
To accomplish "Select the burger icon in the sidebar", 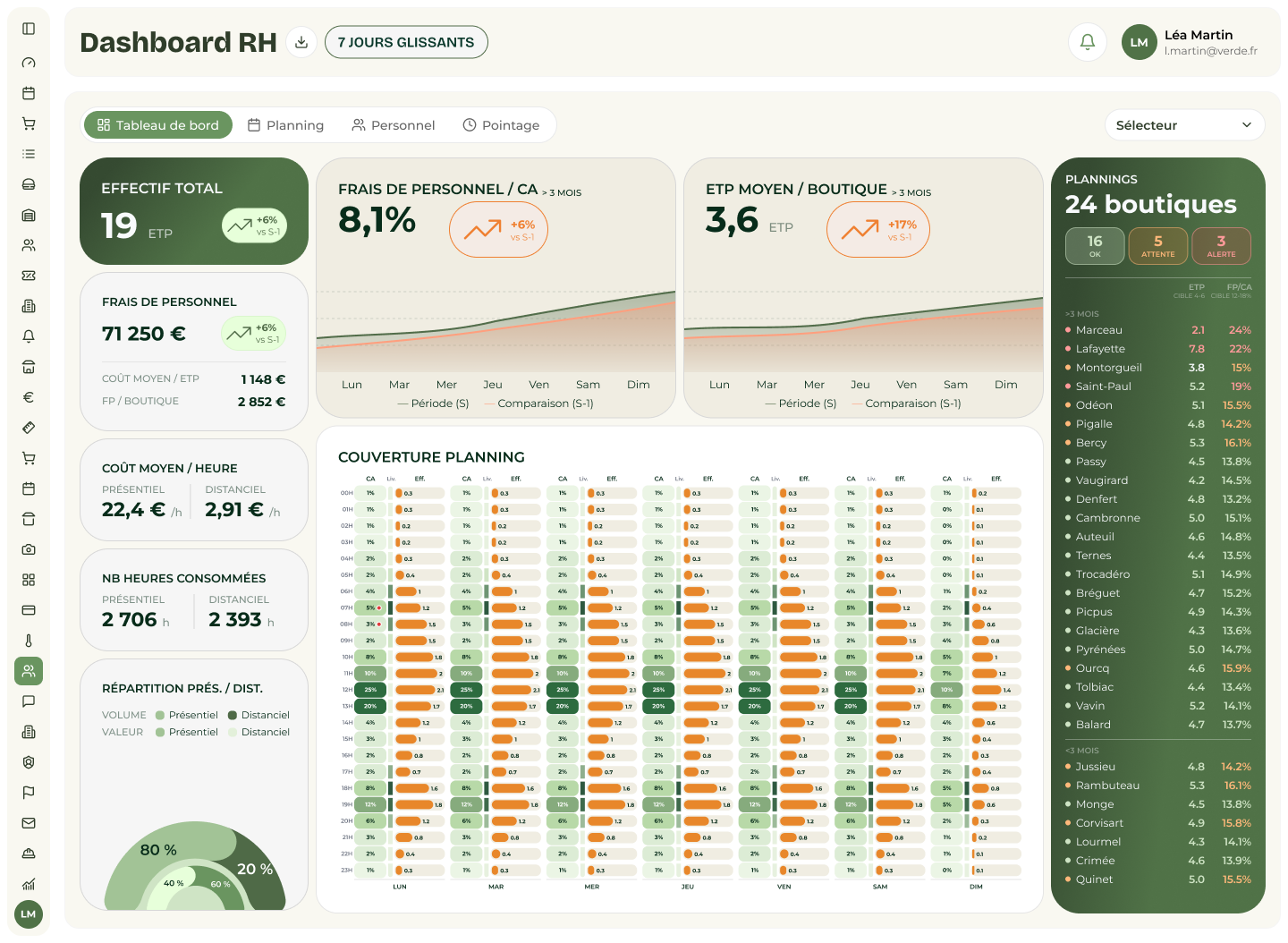I will point(29,184).
